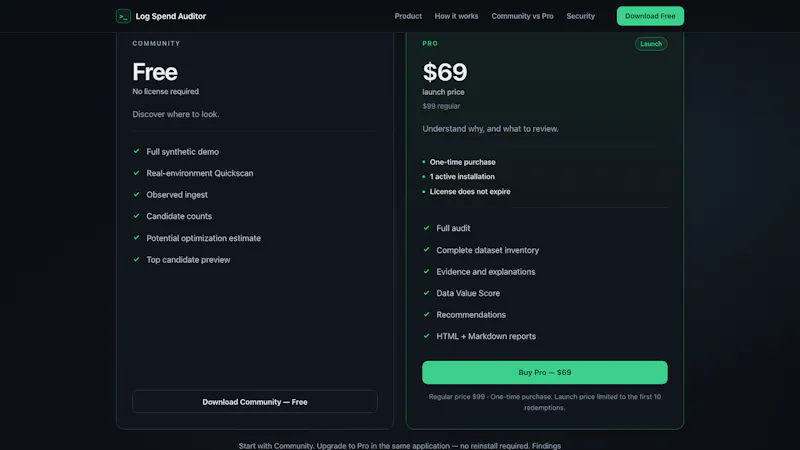Viewport: 800px width, 450px height.
Task: Click the COMMUNITY plan label
Action: (x=156, y=43)
